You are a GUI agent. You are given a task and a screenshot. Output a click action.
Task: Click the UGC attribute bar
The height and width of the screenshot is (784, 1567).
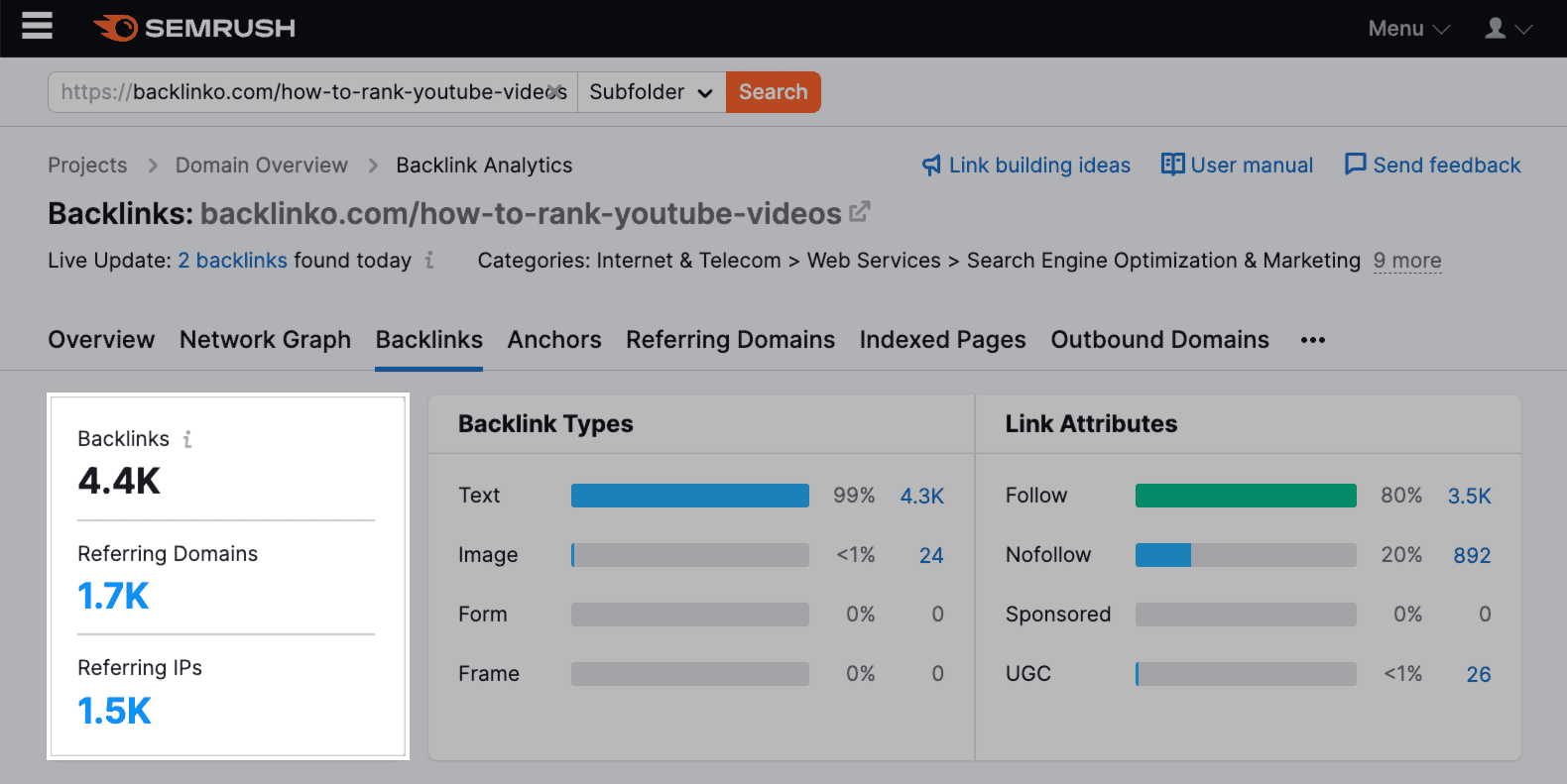1246,674
